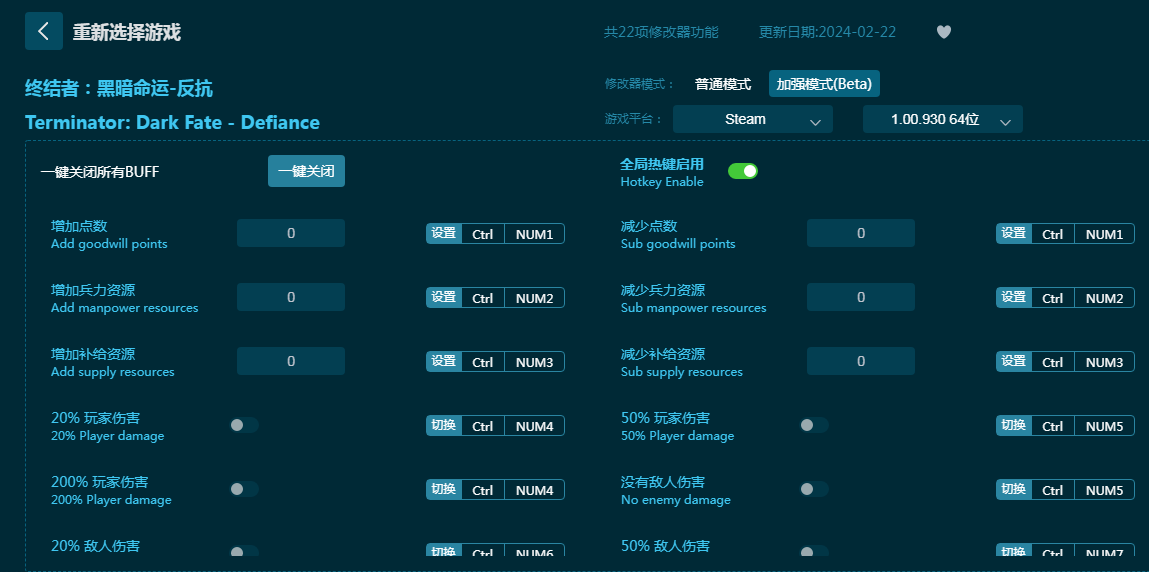The height and width of the screenshot is (572, 1149).
Task: Click NUM3 key of Sub supply resources hotkey
Action: [x=1104, y=362]
